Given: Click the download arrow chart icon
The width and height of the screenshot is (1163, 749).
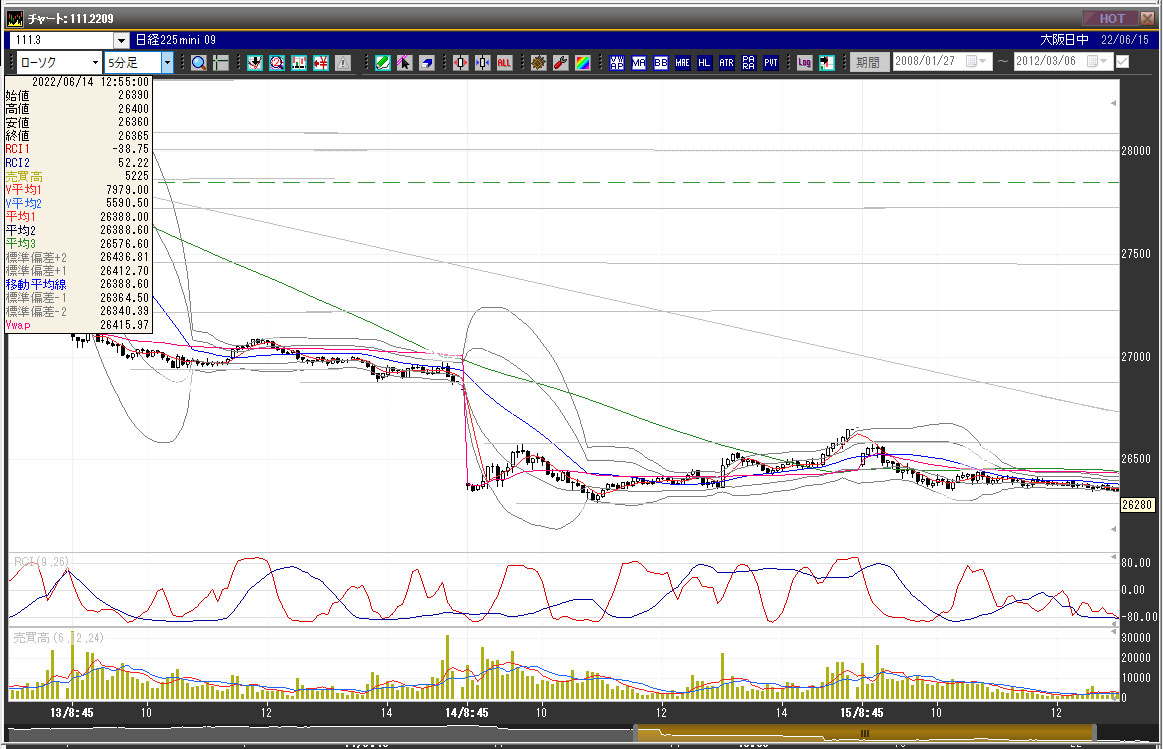Looking at the screenshot, I should [x=254, y=63].
